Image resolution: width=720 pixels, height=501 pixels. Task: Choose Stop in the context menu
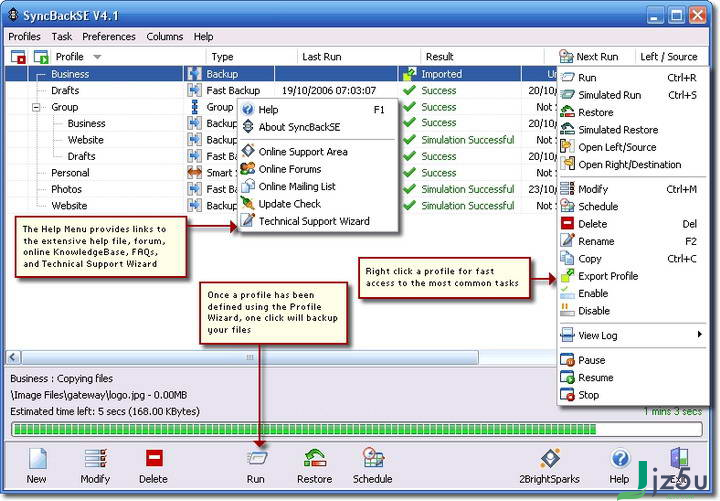coord(632,395)
